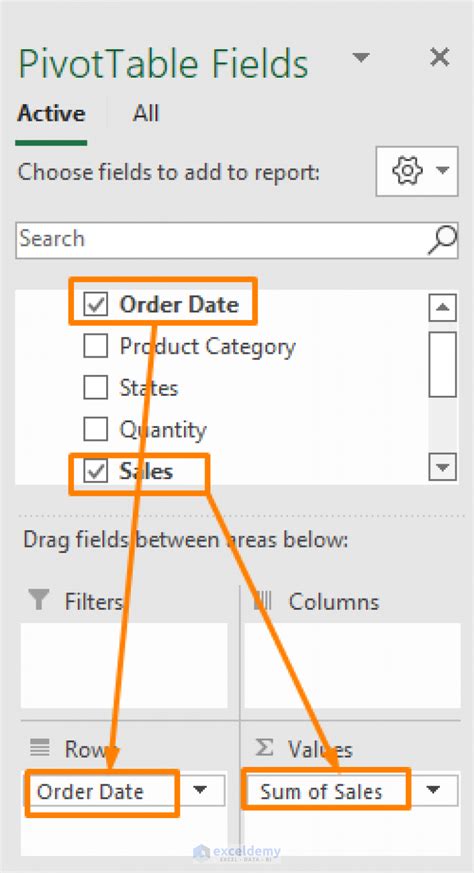474x873 pixels.
Task: Open the Sum of Sales dropdown arrow
Action: click(433, 790)
